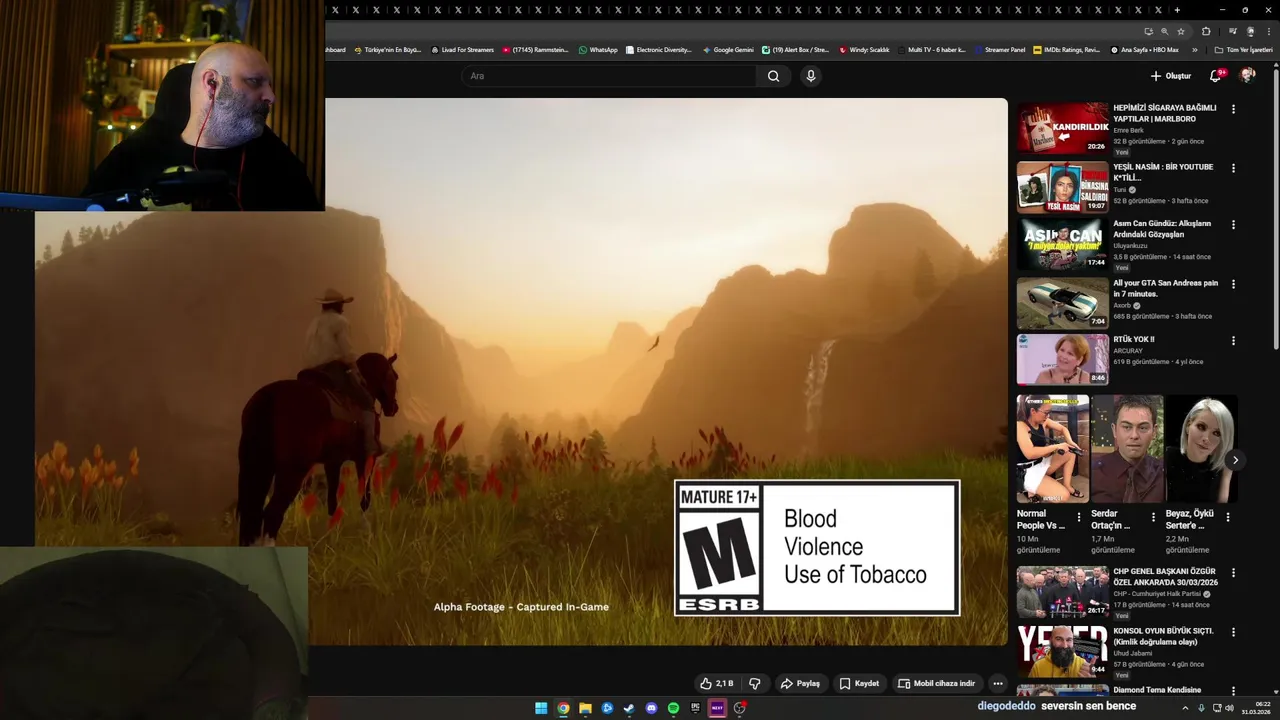
Task: Open the GTA San Andreas car thumbnail
Action: [x=1063, y=303]
